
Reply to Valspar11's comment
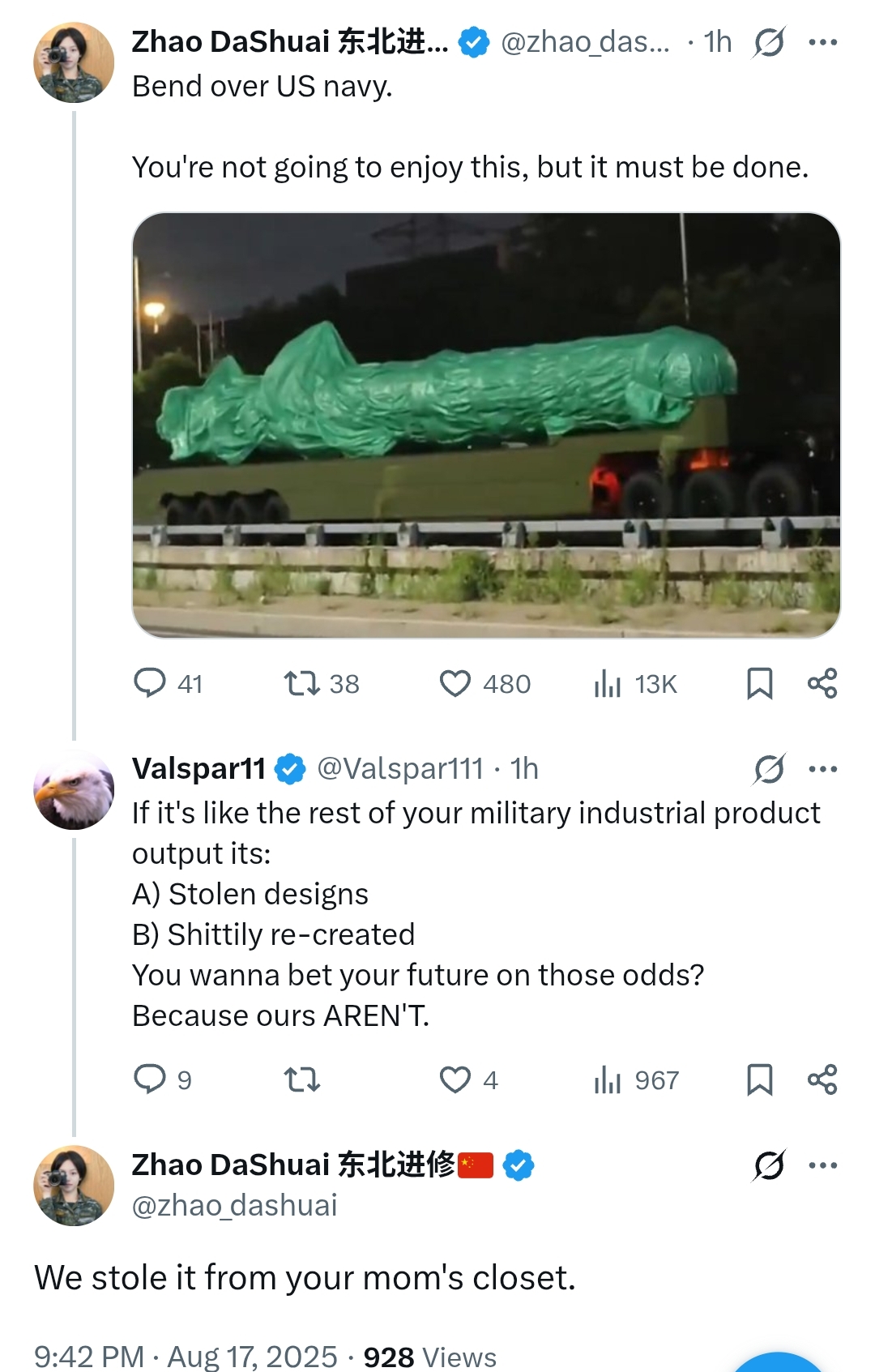tap(150, 1079)
